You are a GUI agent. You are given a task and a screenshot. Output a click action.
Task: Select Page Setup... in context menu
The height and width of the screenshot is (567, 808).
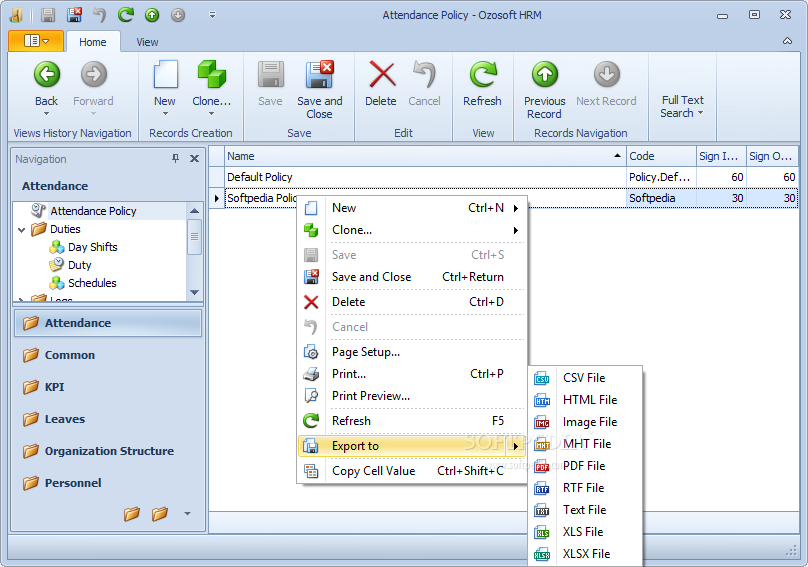pyautogui.click(x=412, y=352)
